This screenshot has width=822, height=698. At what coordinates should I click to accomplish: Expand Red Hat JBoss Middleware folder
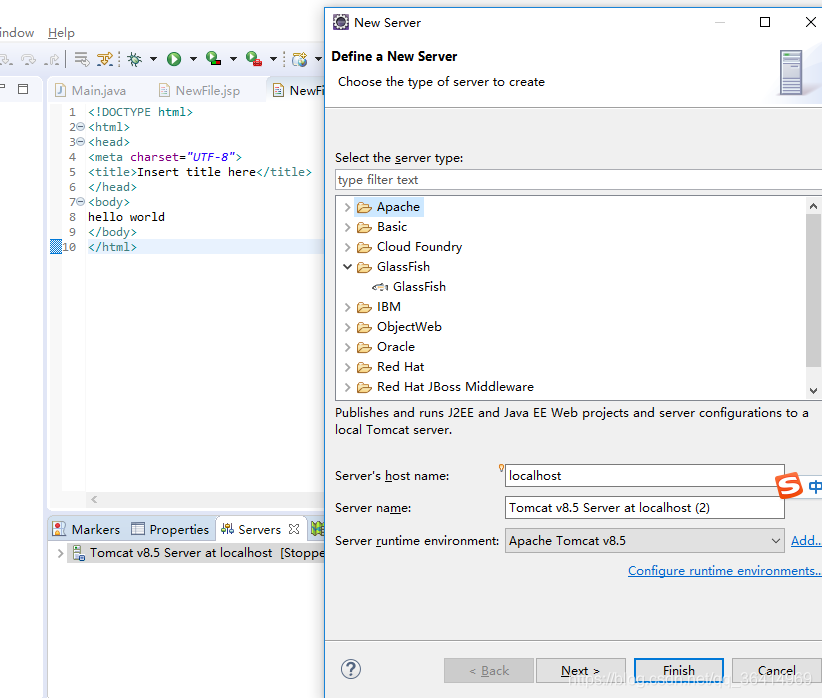pos(347,387)
